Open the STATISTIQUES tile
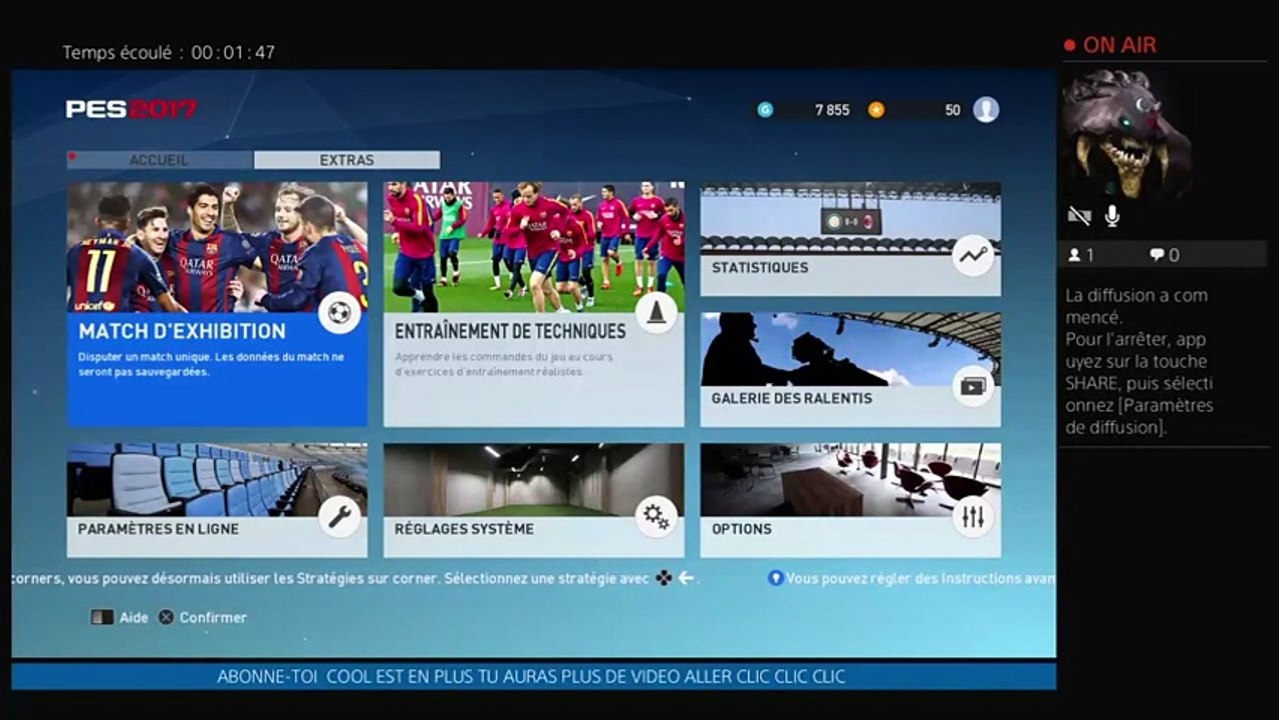Screen dimensions: 1279x720 [850, 239]
